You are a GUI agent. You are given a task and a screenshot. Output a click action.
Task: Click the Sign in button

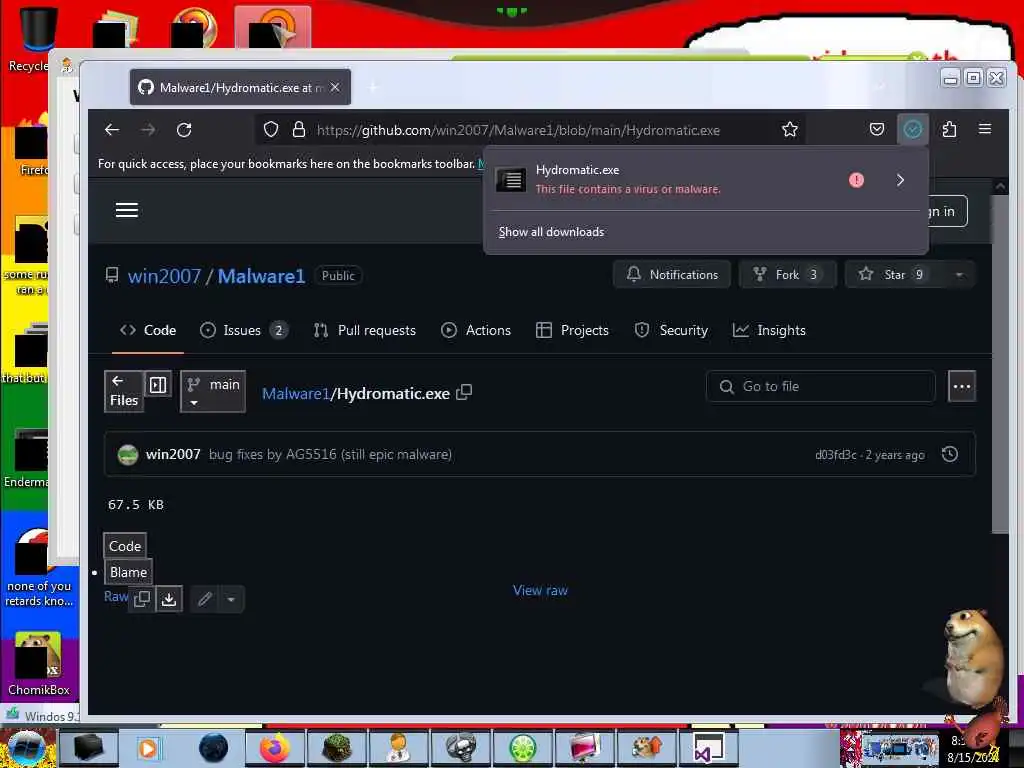click(x=946, y=211)
